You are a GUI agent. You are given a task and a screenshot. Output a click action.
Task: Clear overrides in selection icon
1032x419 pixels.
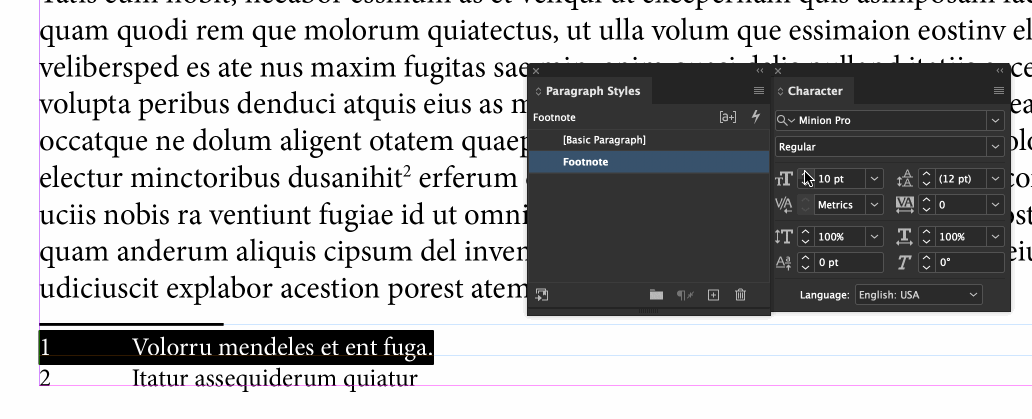(x=685, y=295)
